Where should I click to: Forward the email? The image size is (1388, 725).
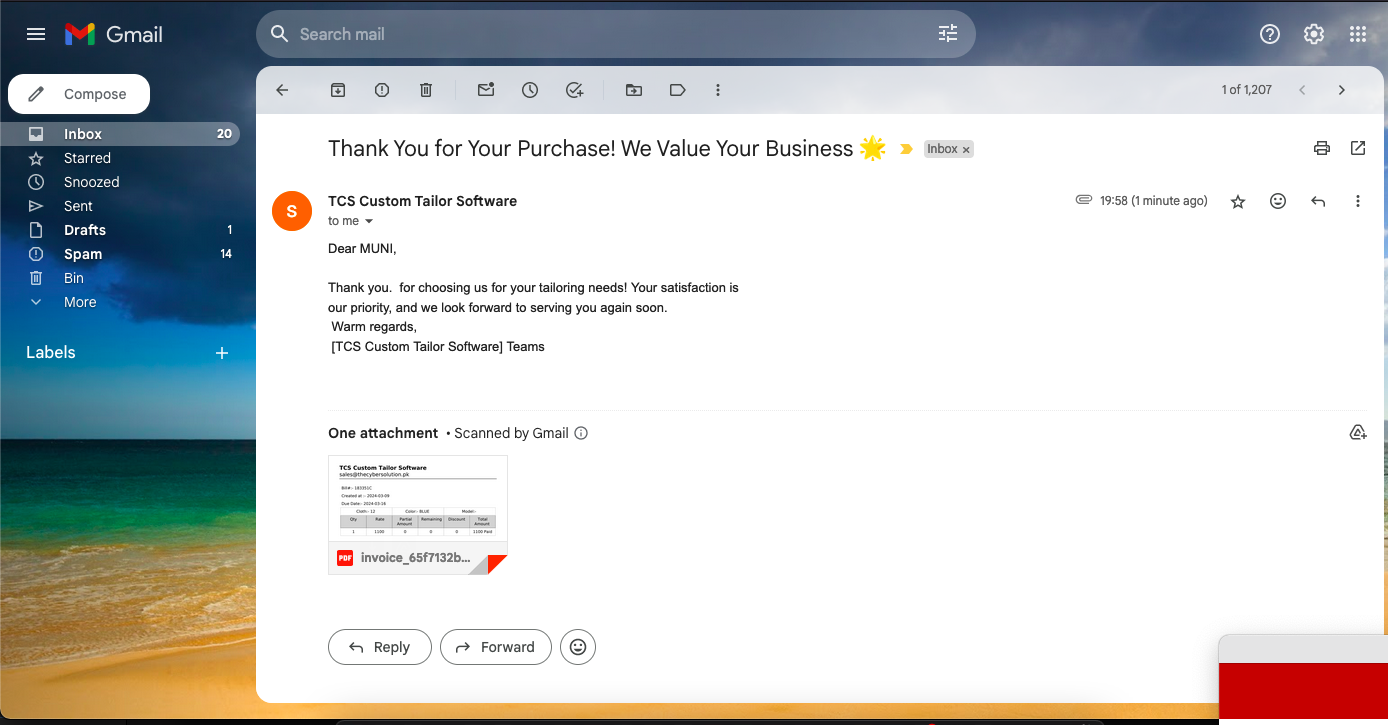click(x=495, y=646)
